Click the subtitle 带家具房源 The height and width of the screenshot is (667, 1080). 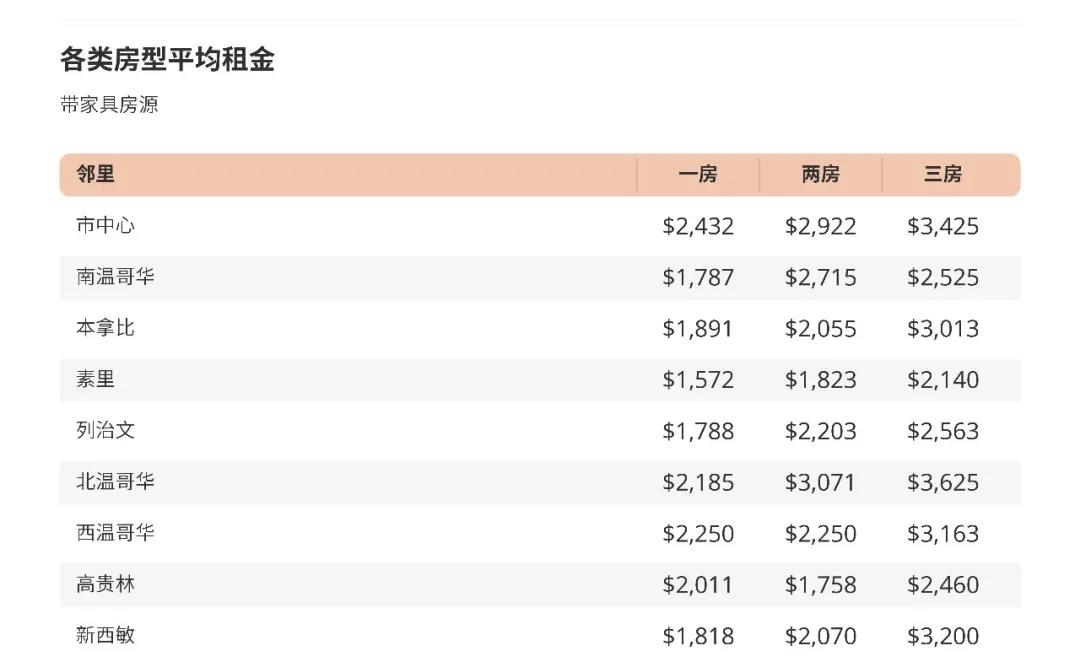coord(109,105)
